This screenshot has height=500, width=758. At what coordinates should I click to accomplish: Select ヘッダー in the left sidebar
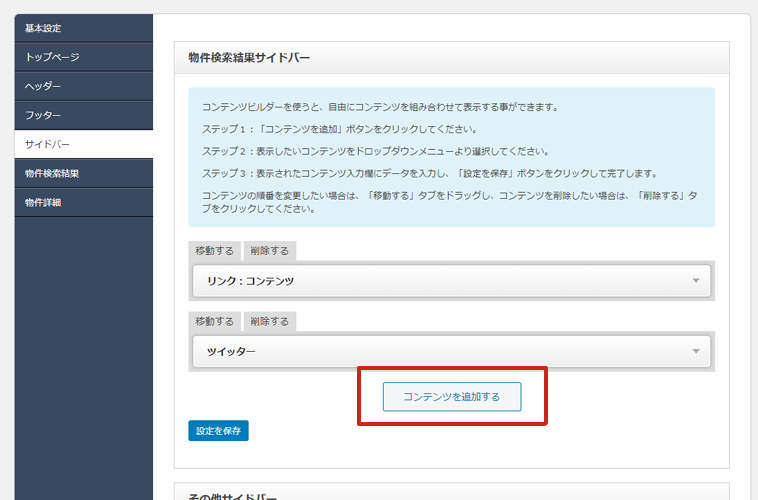(x=43, y=86)
